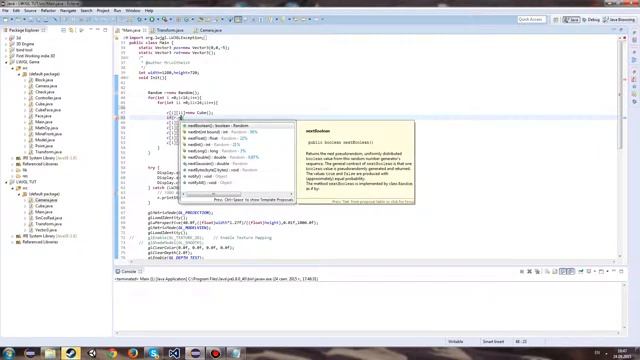Image resolution: width=640 pixels, height=360 pixels.
Task: Switch to the Java perspective
Action: pyautogui.click(x=571, y=20)
